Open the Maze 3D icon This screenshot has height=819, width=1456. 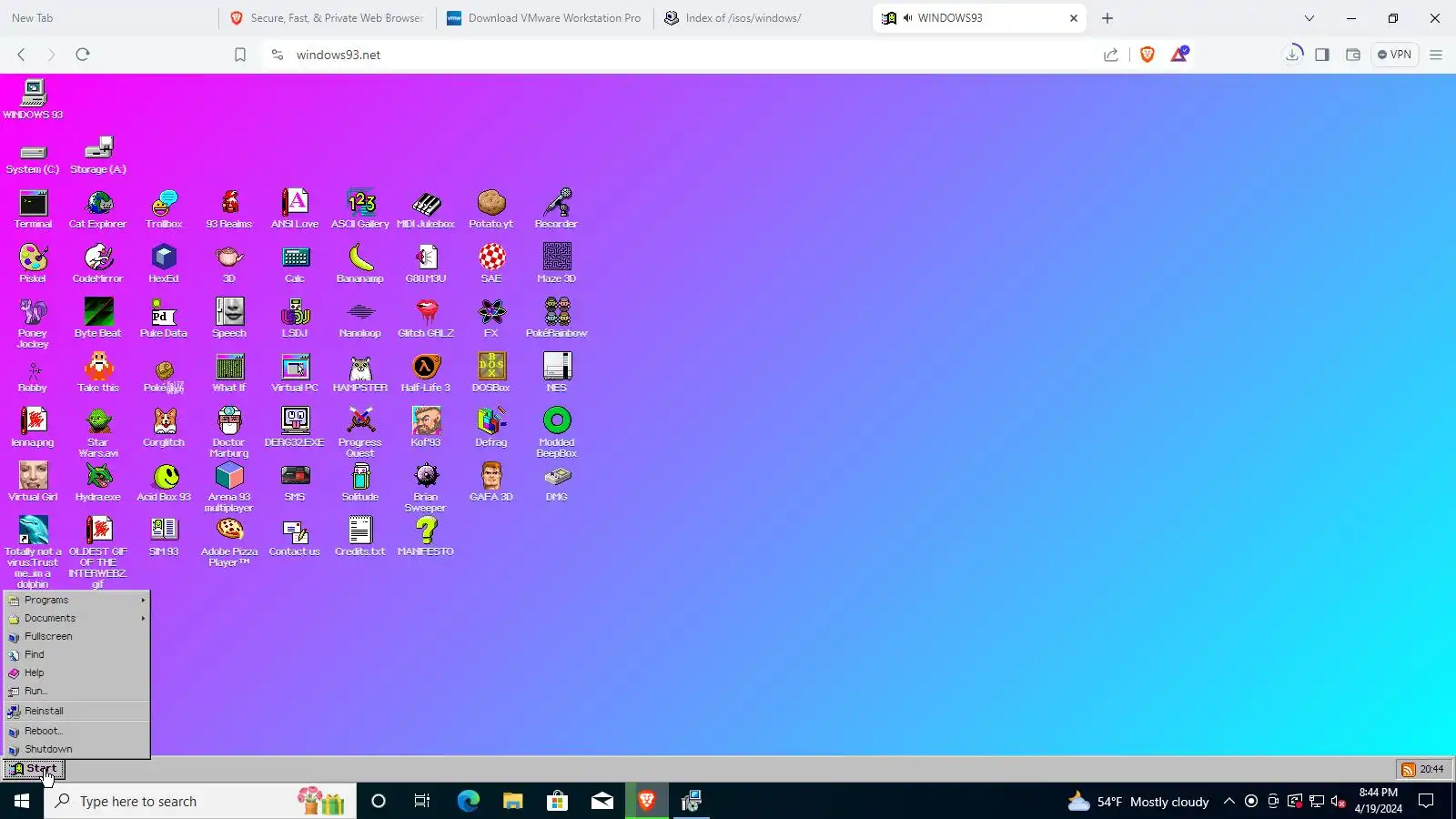click(557, 264)
